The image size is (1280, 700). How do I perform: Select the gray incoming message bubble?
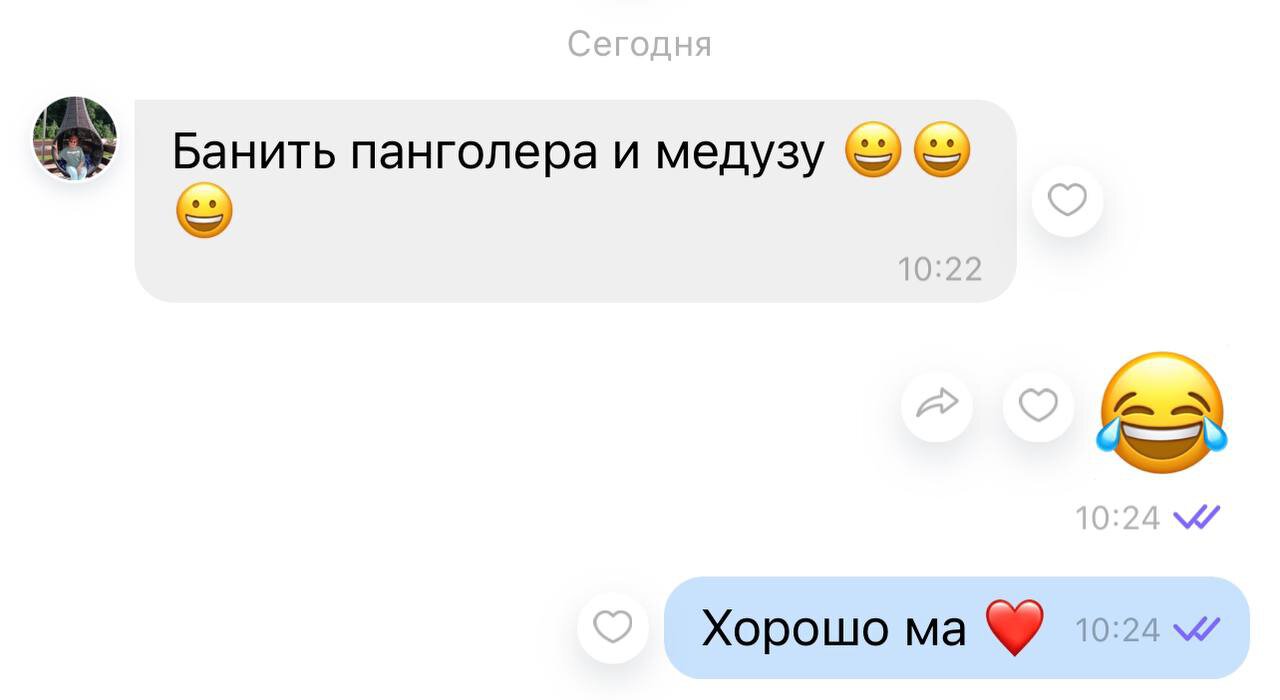coord(575,200)
